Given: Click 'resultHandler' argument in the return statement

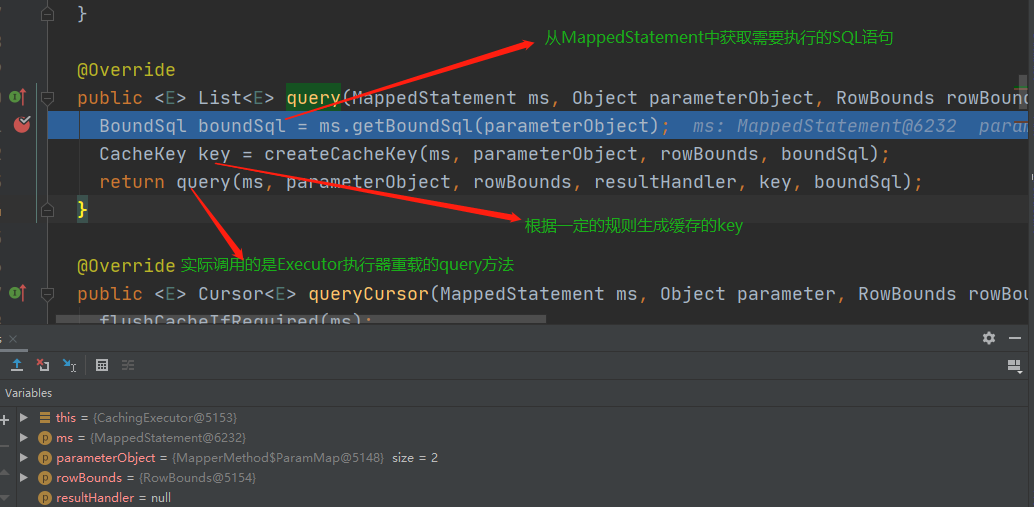Looking at the screenshot, I should [665, 181].
